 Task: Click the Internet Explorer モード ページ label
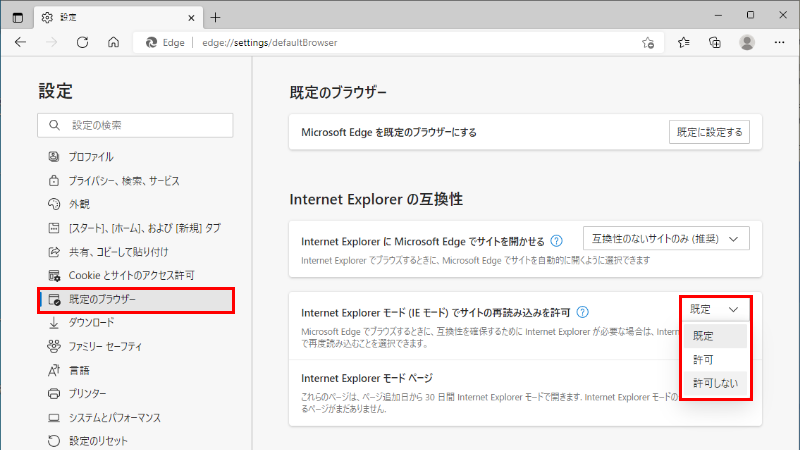(367, 378)
